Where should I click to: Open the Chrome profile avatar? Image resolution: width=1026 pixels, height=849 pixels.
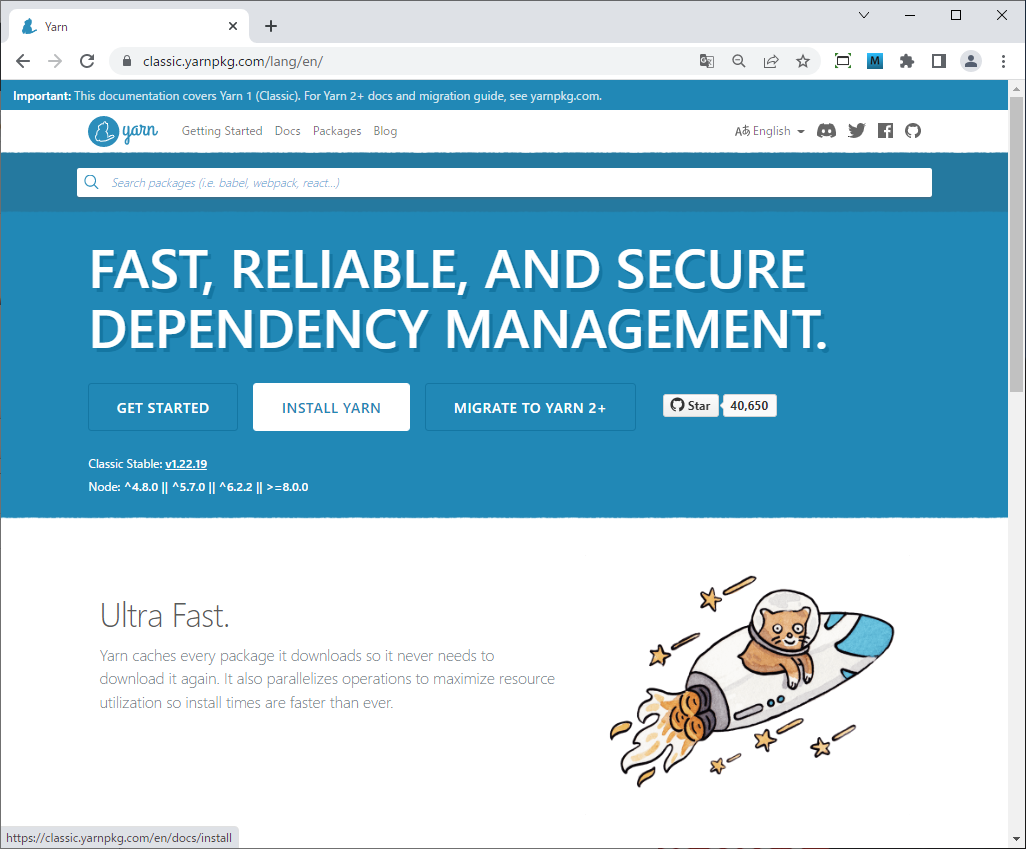[x=971, y=62]
